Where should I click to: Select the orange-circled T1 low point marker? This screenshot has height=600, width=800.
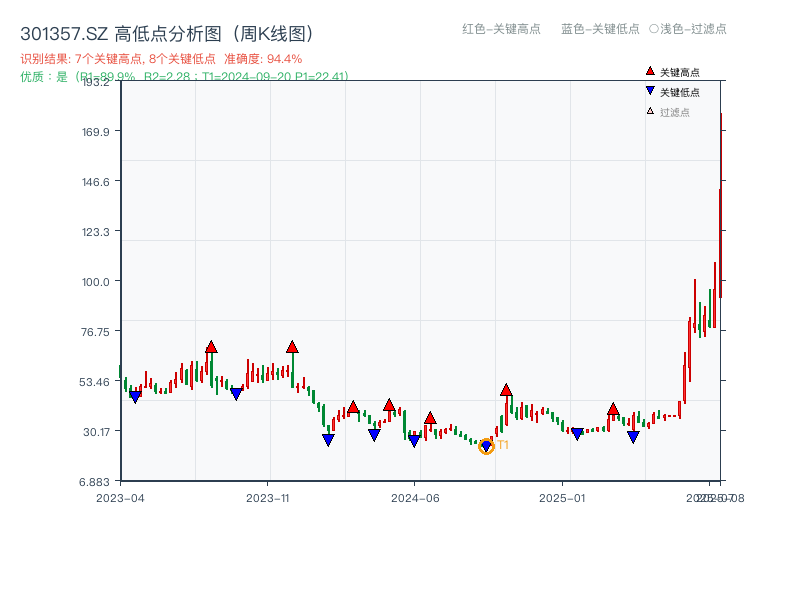pos(486,446)
